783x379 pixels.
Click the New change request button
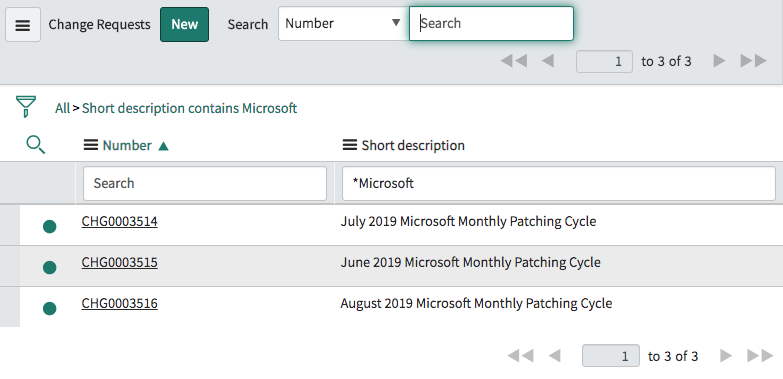pos(184,24)
